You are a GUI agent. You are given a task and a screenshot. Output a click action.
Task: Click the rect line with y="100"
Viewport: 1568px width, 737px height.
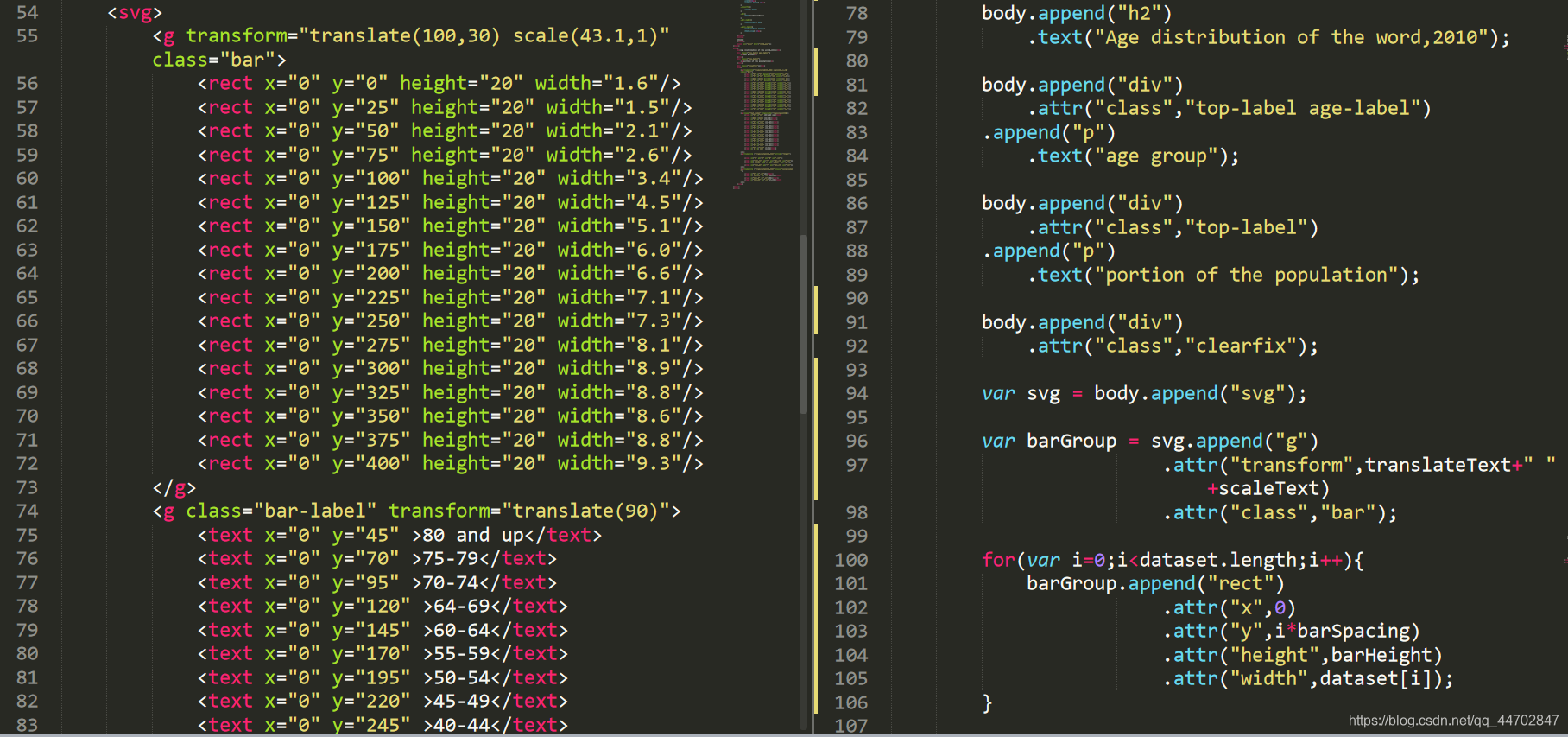[451, 179]
